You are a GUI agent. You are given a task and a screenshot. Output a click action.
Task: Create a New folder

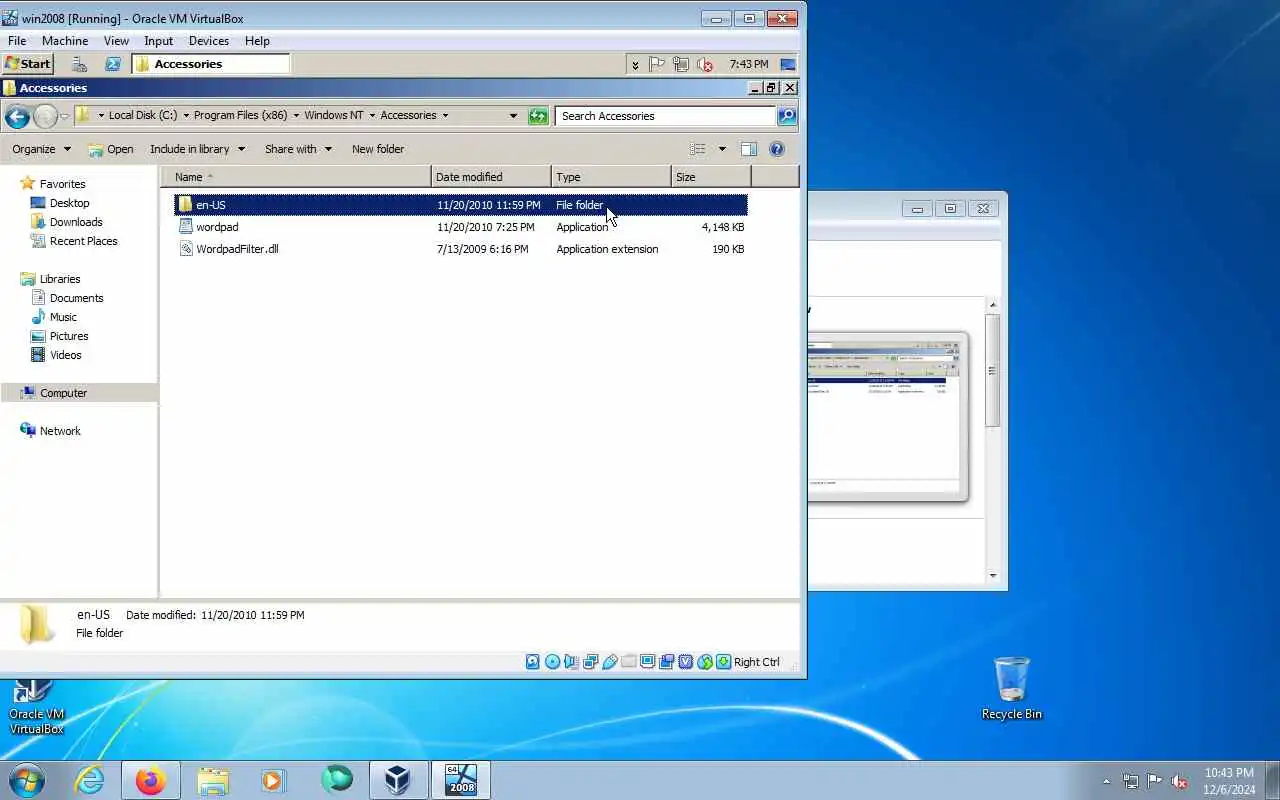pyautogui.click(x=378, y=149)
